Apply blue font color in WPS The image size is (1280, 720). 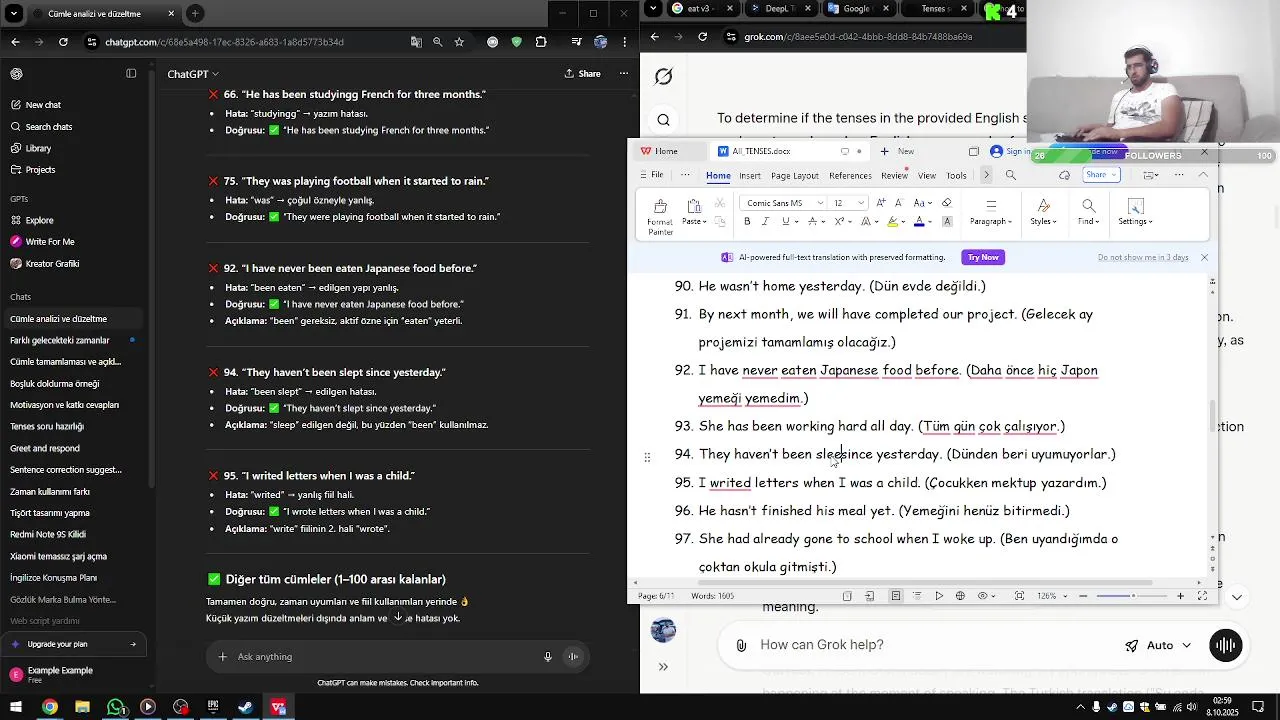coord(919,221)
